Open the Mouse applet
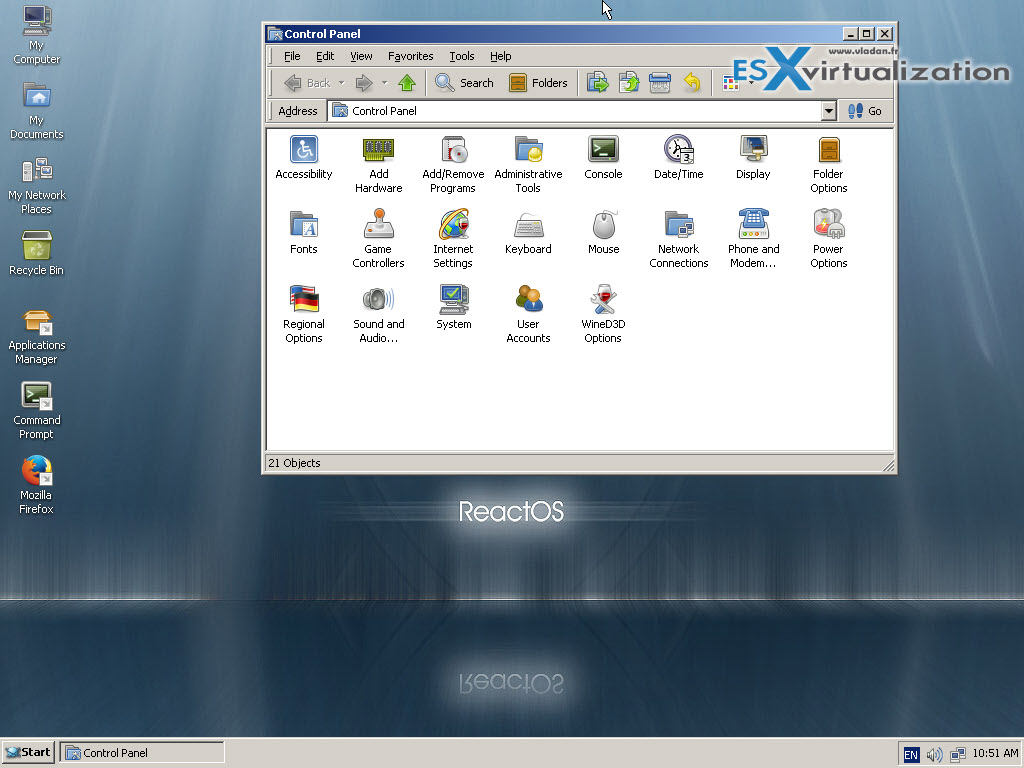 [603, 232]
